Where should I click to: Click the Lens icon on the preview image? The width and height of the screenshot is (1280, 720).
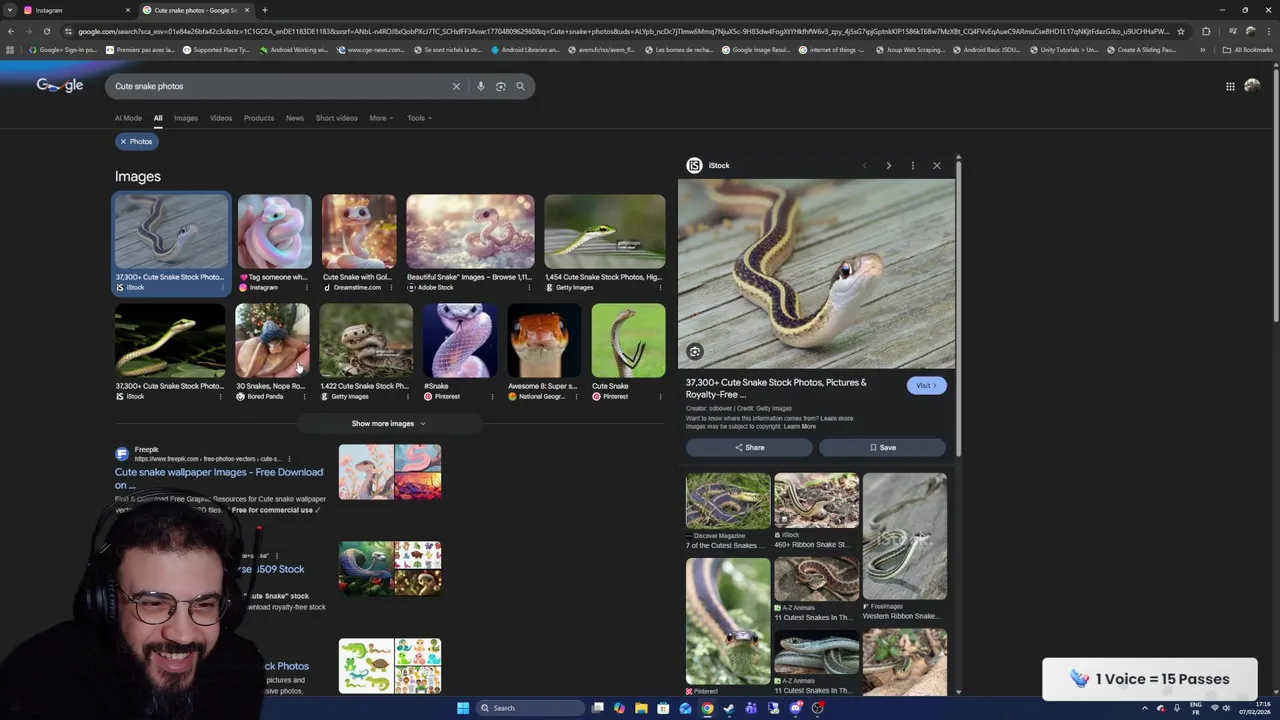pos(695,351)
